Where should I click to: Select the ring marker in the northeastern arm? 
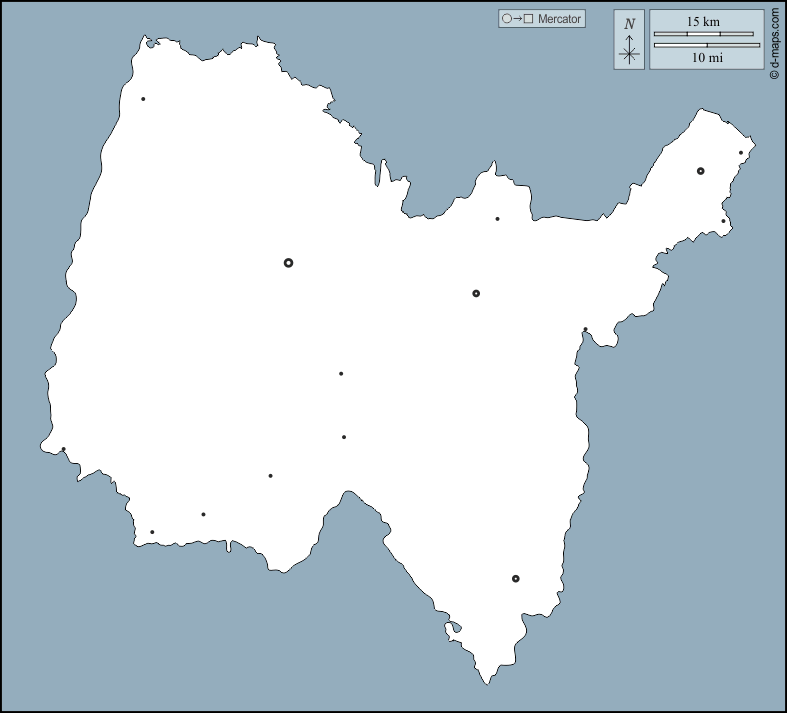[x=701, y=171]
